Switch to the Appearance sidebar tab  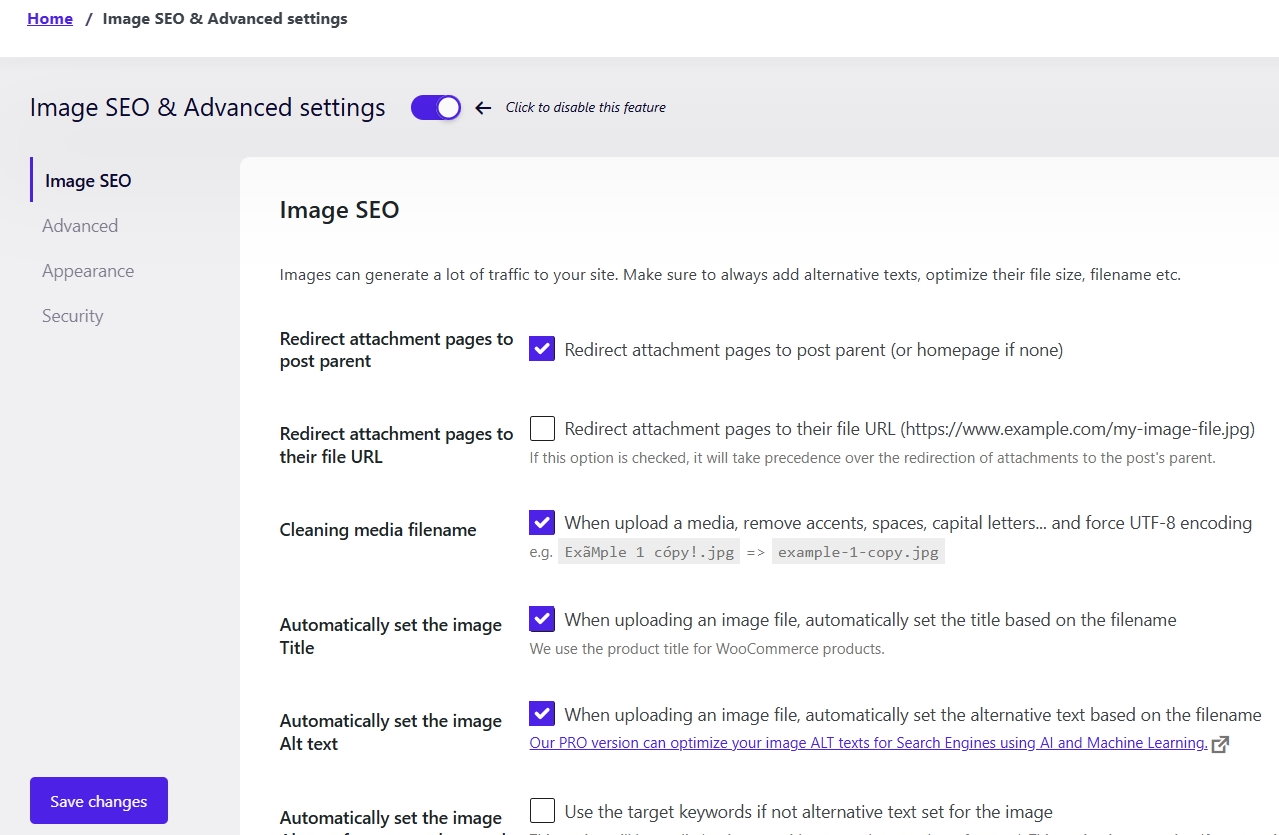coord(88,271)
